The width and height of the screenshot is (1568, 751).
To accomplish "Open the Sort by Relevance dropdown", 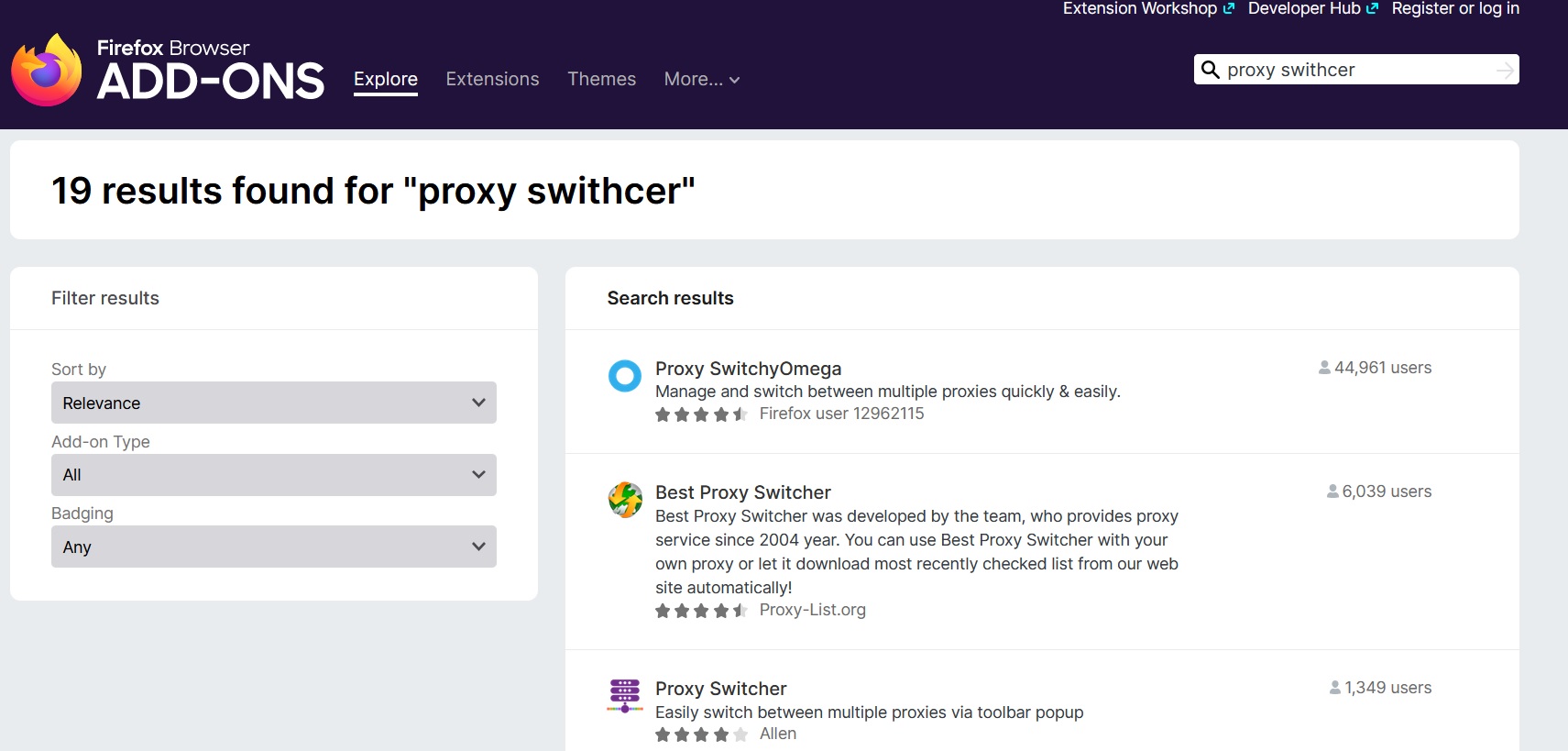I will [274, 403].
